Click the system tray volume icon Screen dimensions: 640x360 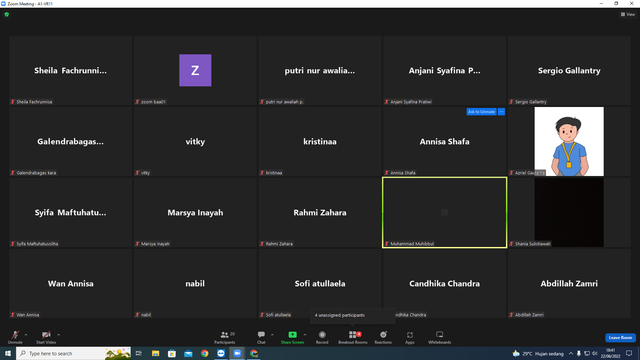pyautogui.click(x=594, y=353)
